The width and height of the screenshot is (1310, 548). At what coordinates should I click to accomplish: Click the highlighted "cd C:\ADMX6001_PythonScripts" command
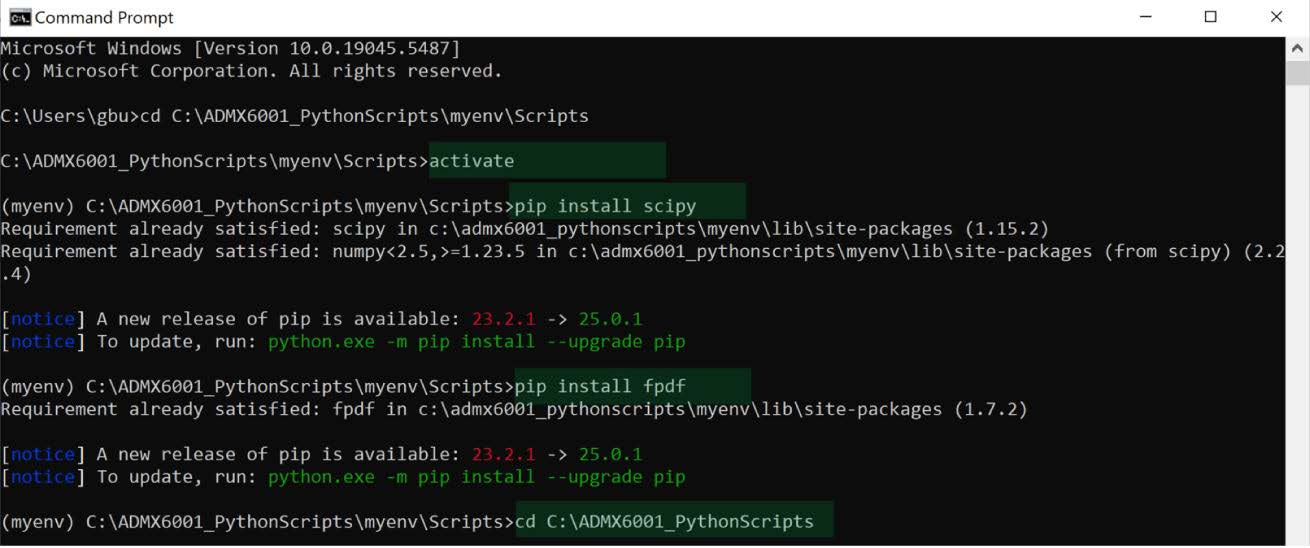coord(665,522)
